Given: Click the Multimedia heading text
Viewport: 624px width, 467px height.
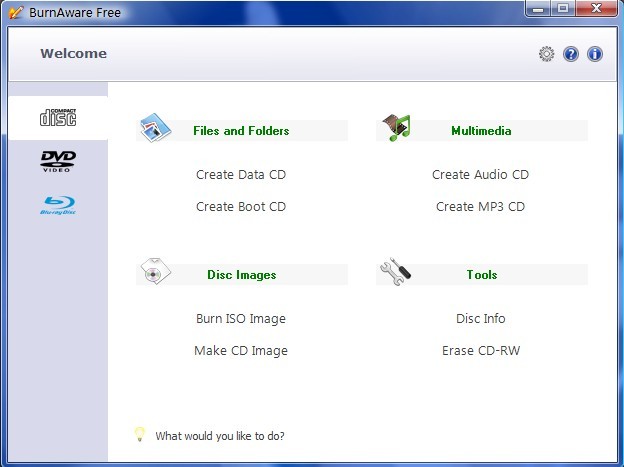Looking at the screenshot, I should 481,131.
